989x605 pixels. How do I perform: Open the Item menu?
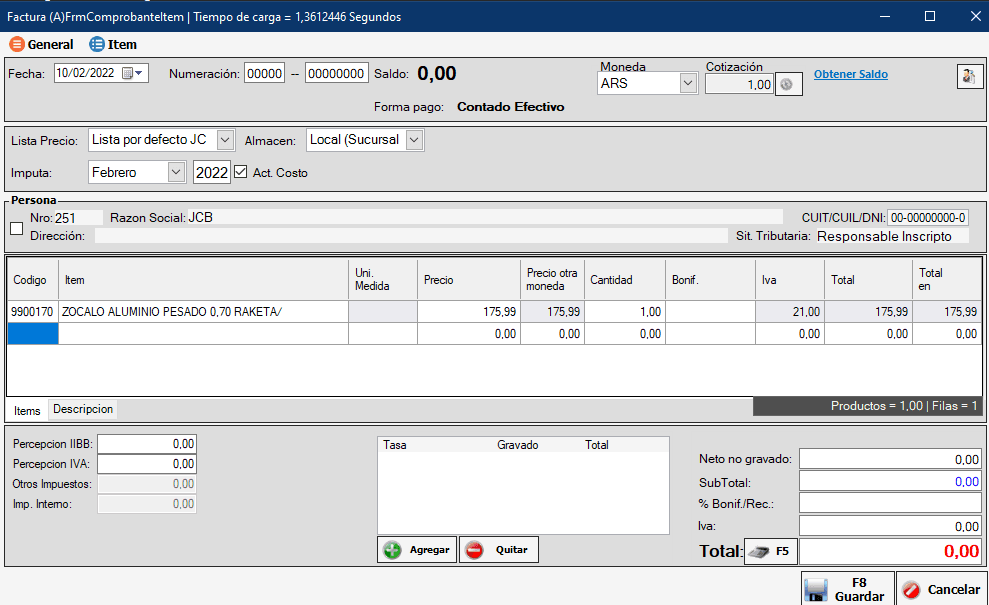pos(113,44)
